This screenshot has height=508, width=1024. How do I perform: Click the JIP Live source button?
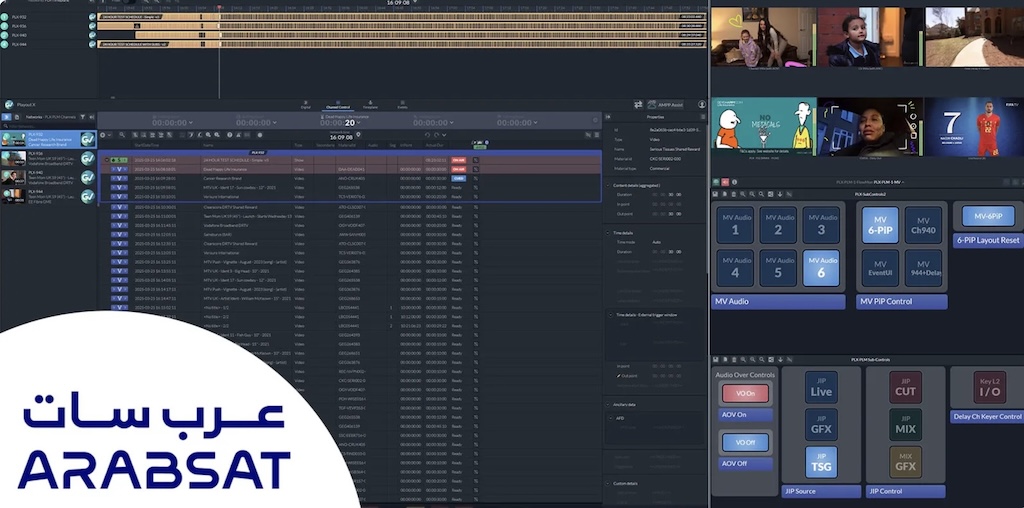pos(821,387)
